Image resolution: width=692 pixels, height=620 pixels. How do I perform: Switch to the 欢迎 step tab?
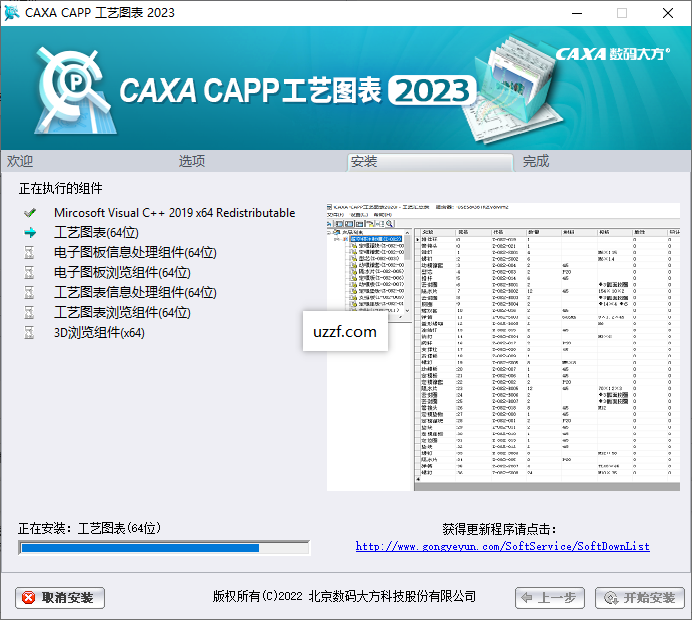tap(20, 161)
